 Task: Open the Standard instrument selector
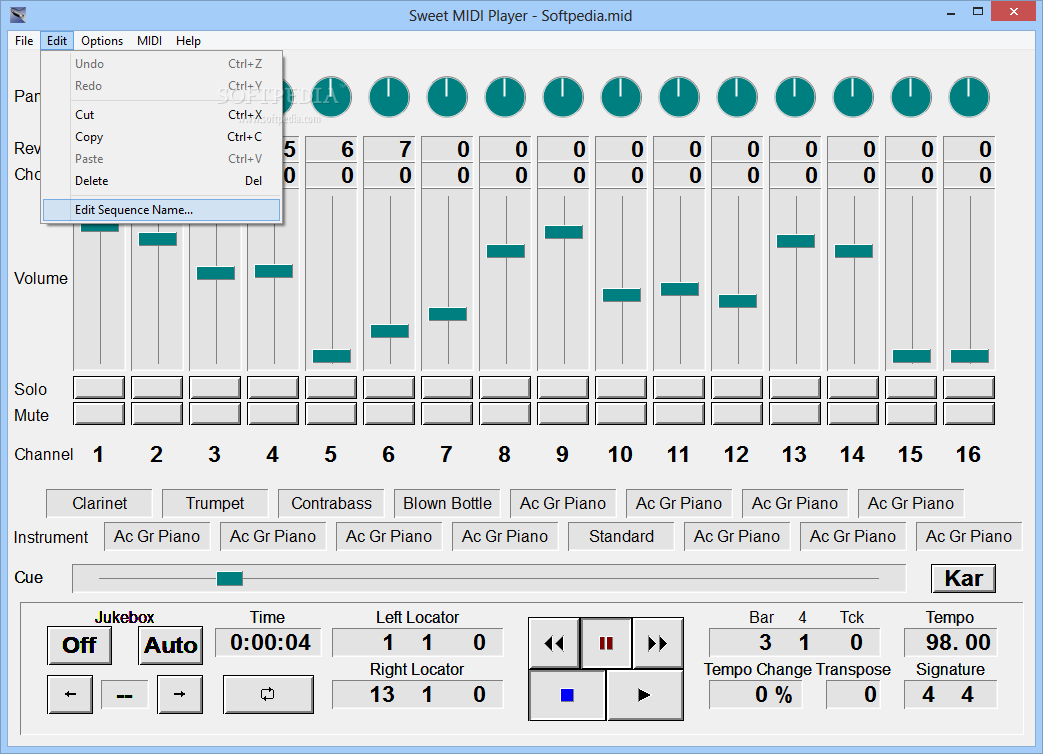621,537
